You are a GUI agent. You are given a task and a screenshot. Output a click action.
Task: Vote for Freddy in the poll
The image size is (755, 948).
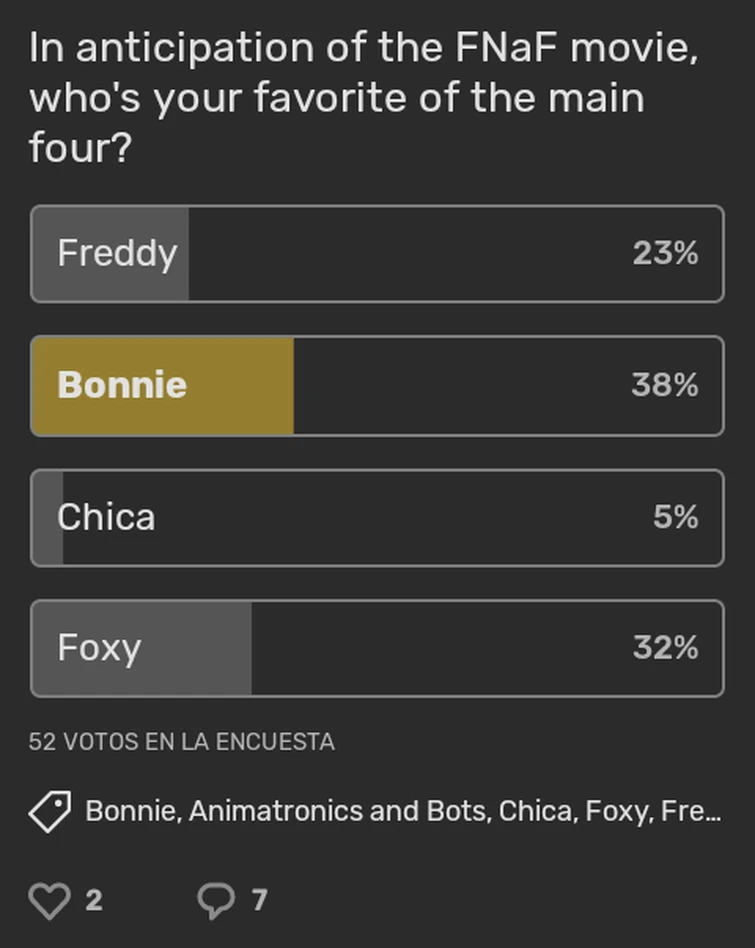click(x=117, y=253)
